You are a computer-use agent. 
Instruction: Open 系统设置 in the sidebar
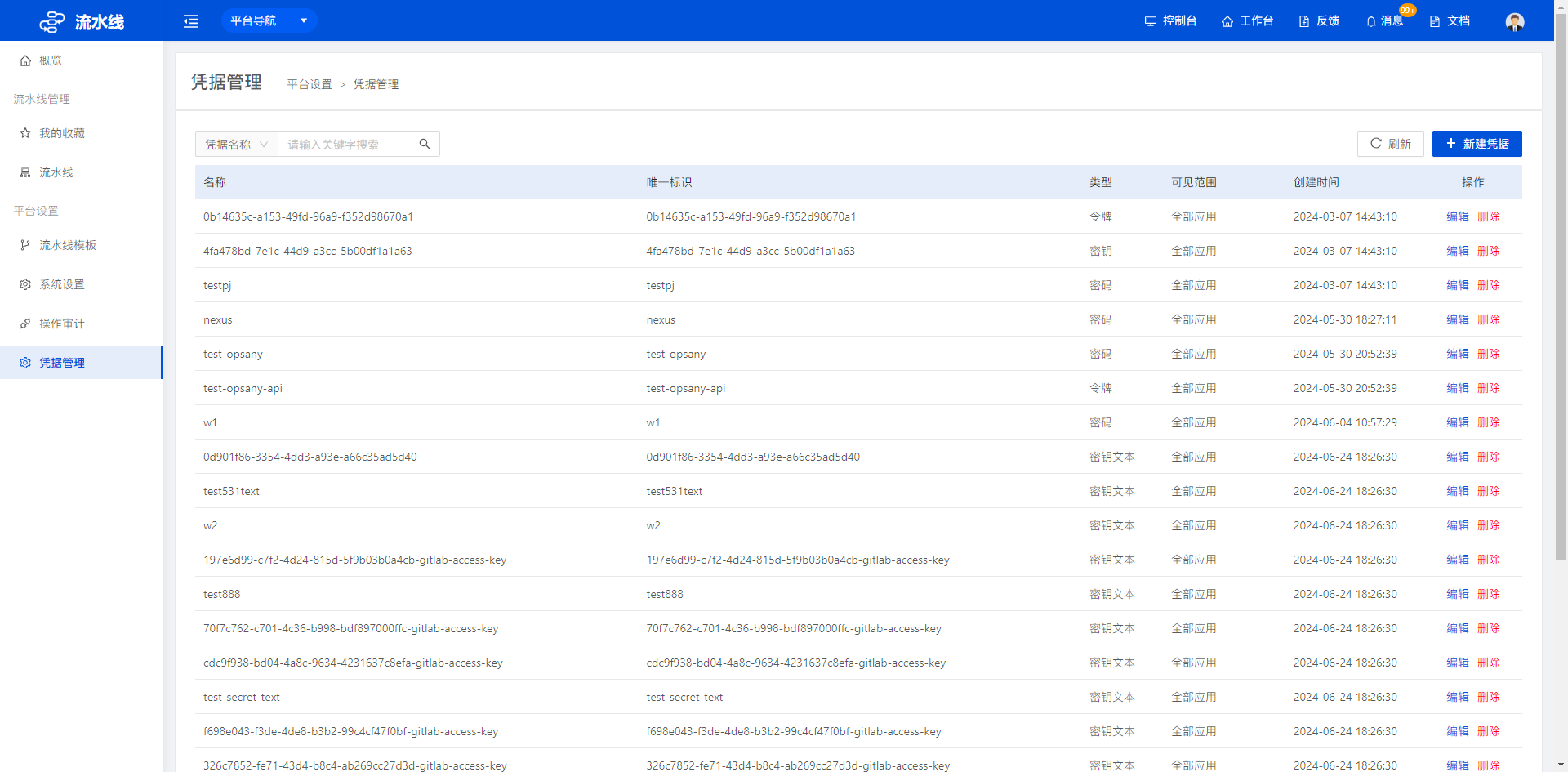coord(82,284)
